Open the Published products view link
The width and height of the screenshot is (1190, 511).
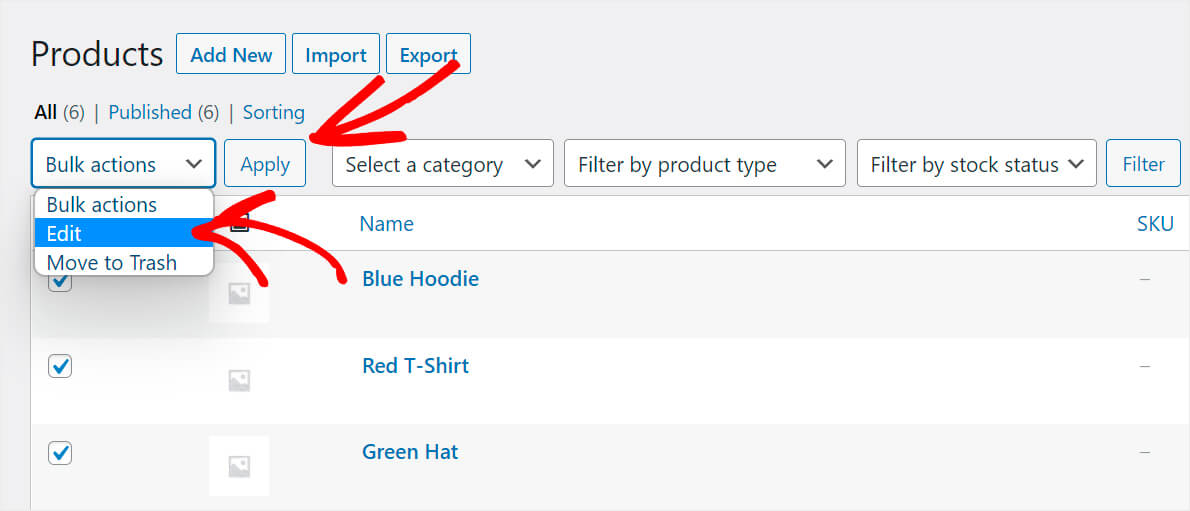pos(150,112)
